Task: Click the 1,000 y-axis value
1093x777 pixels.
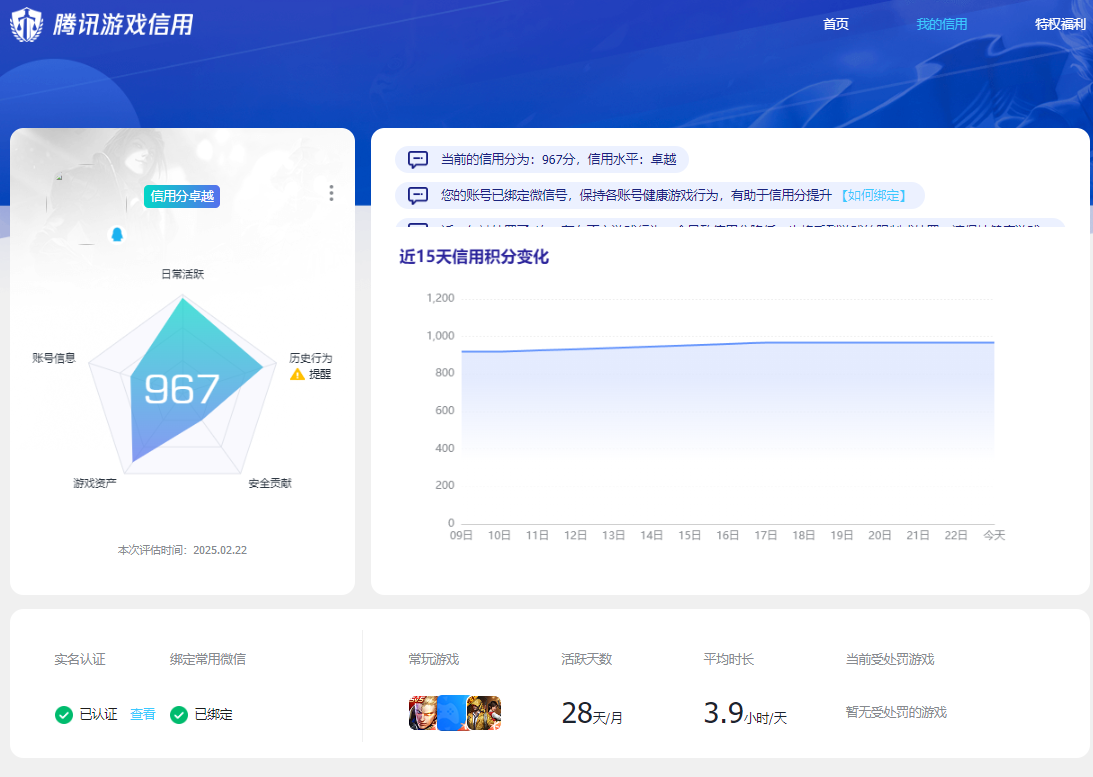Action: point(441,336)
